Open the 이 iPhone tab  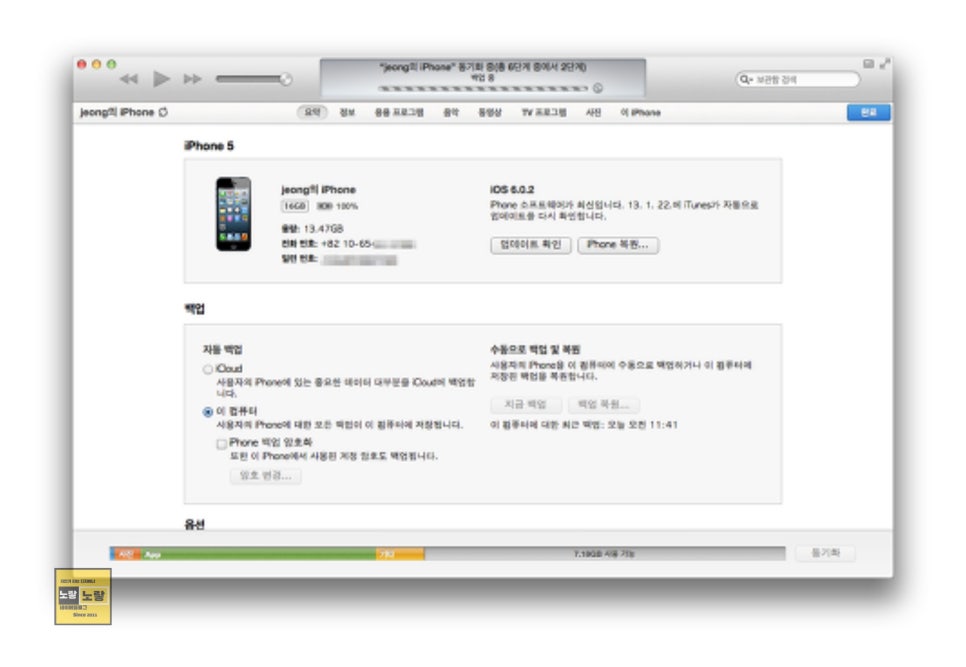640,113
